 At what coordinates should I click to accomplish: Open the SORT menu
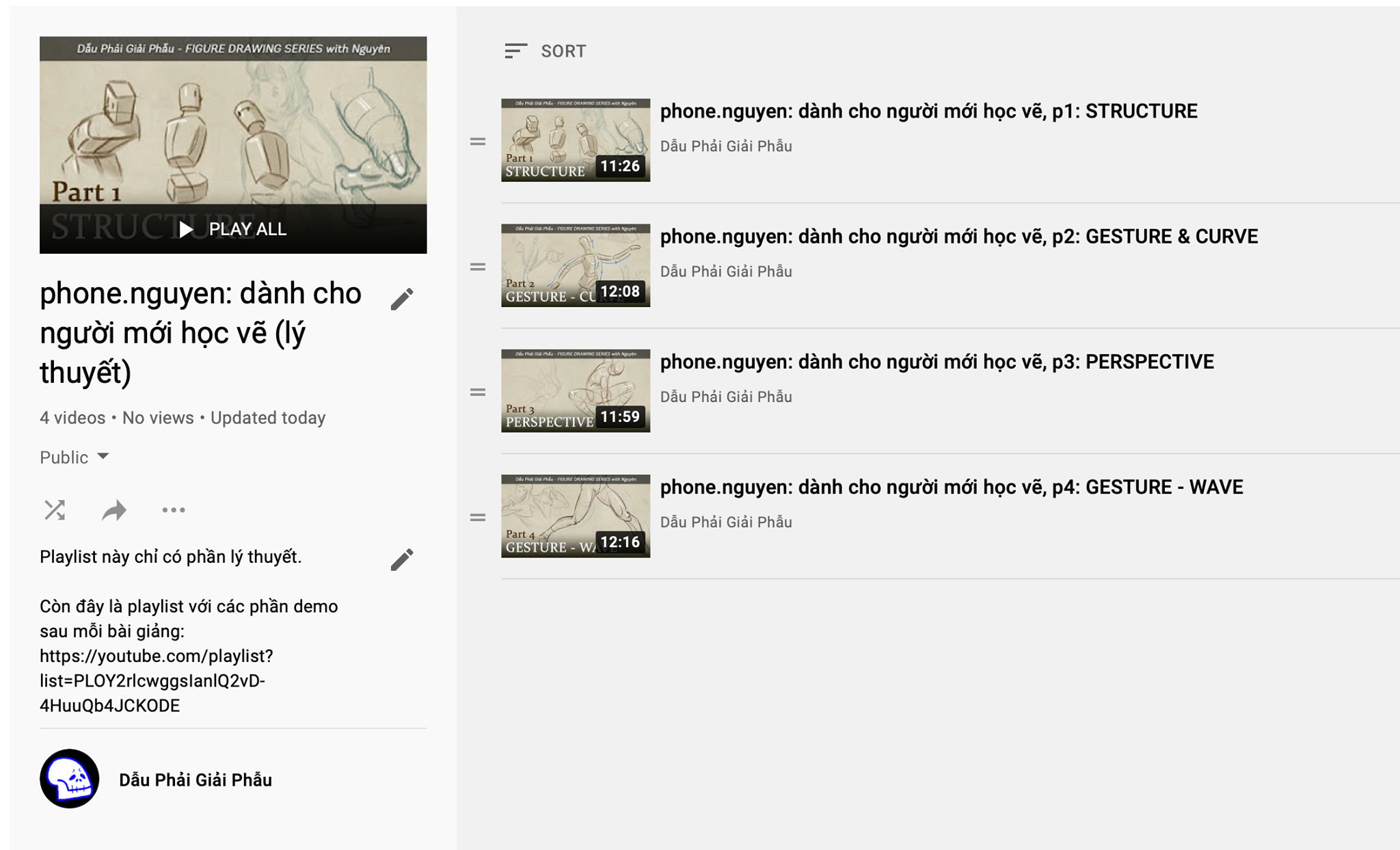point(546,51)
